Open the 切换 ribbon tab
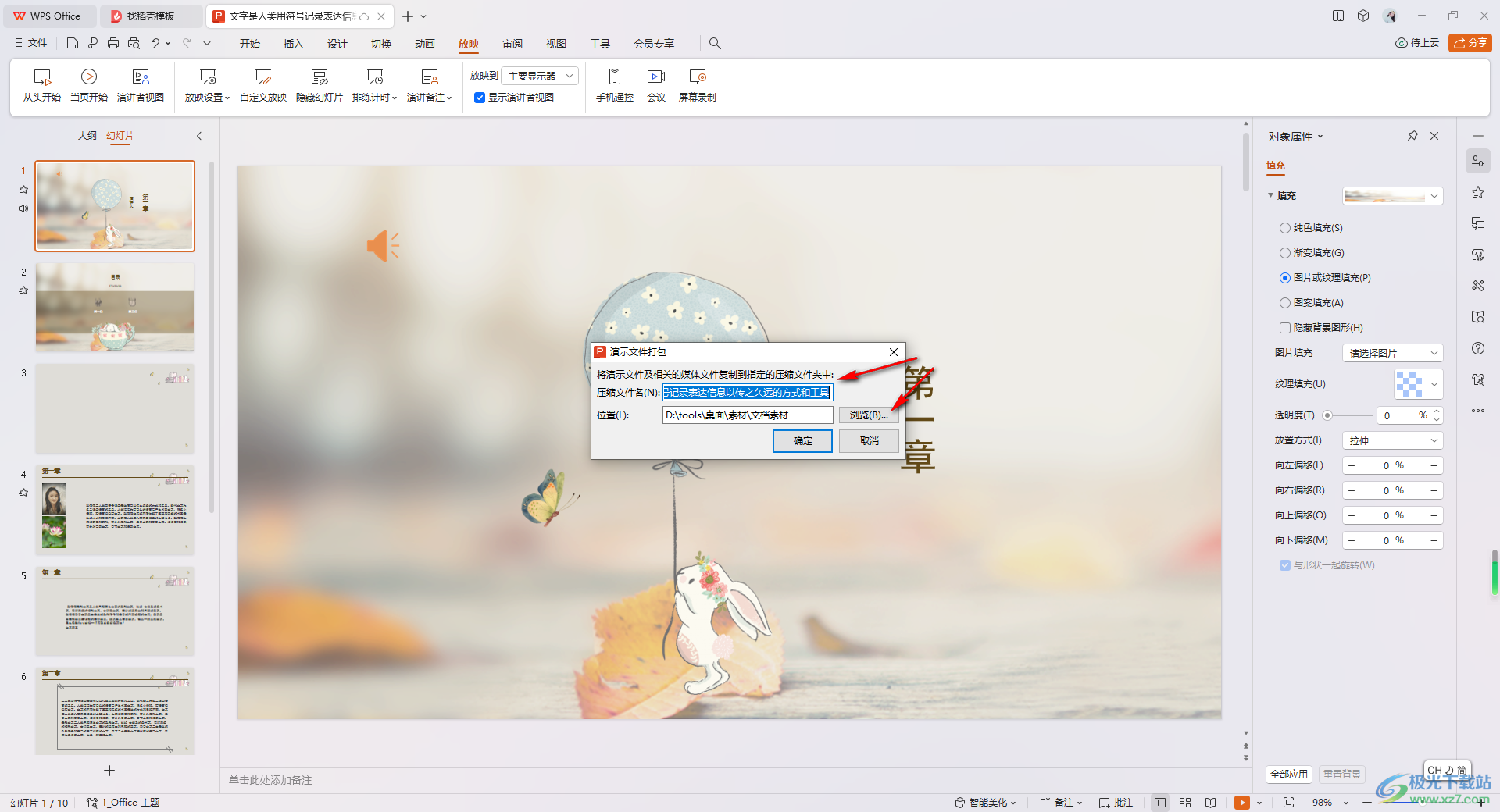Image resolution: width=1500 pixels, height=812 pixels. [381, 44]
